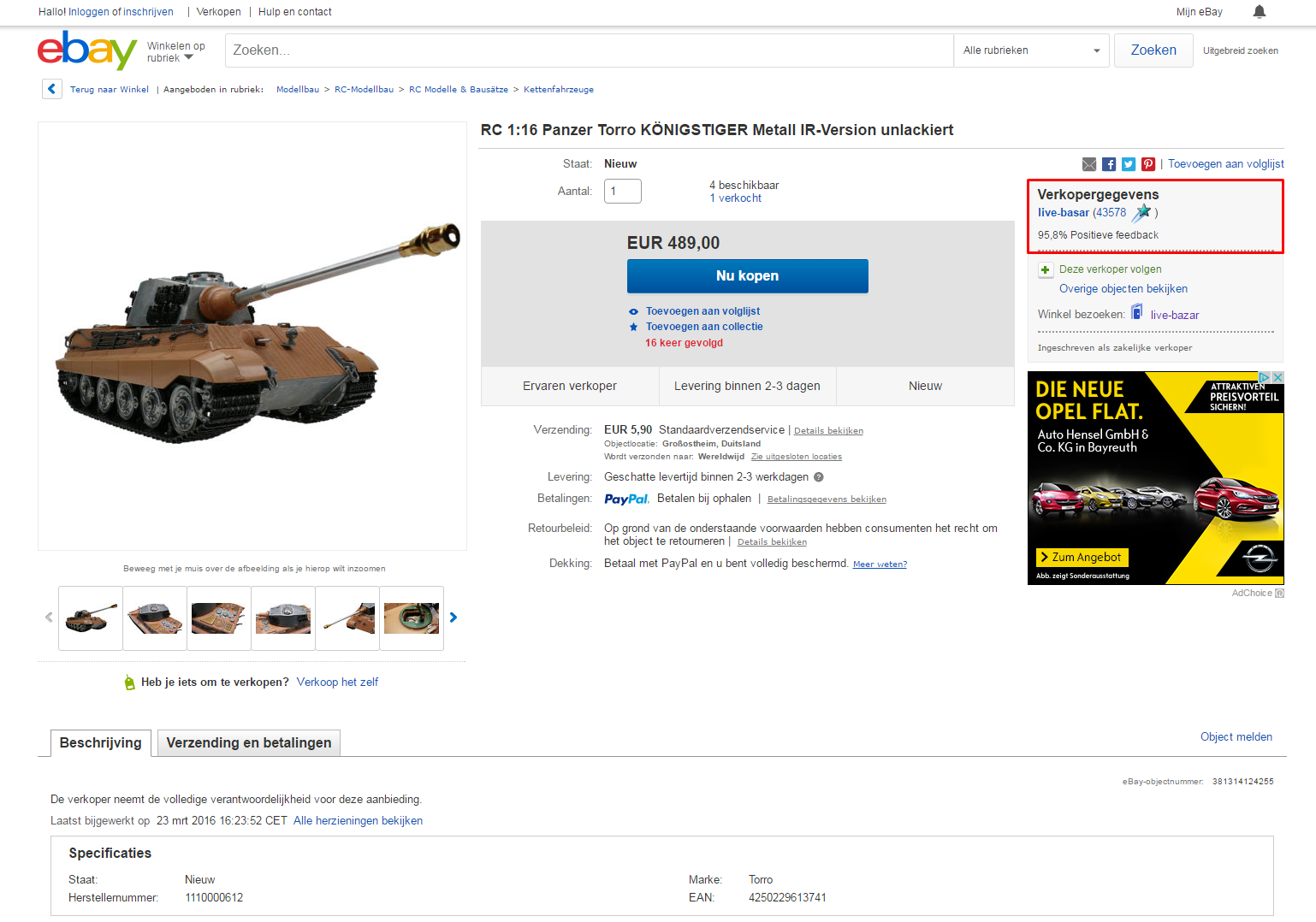The height and width of the screenshot is (922, 1316).
Task: Click the 'Nu kopen' button
Action: pos(748,276)
